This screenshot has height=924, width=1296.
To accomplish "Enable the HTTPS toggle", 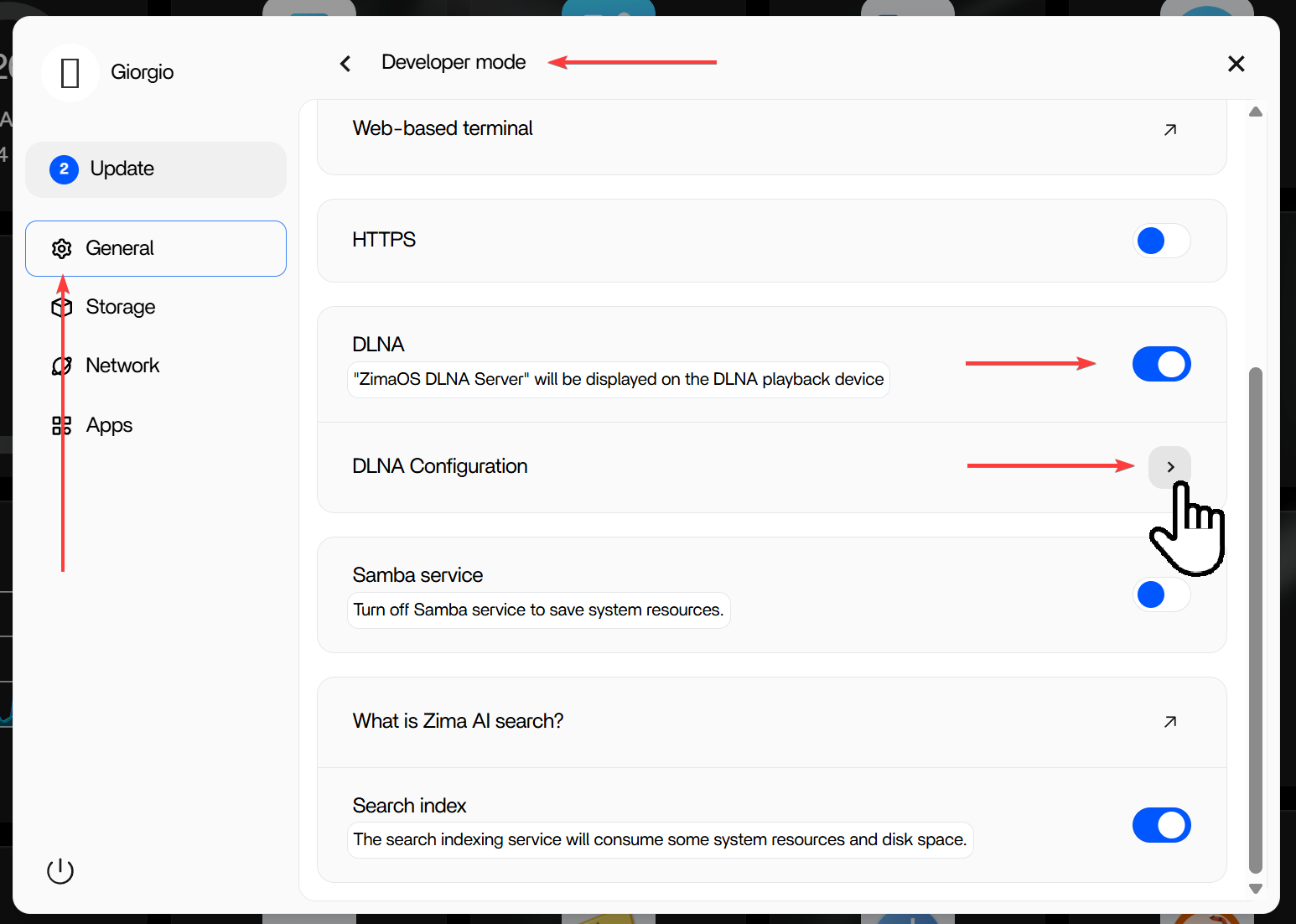I will point(1161,241).
